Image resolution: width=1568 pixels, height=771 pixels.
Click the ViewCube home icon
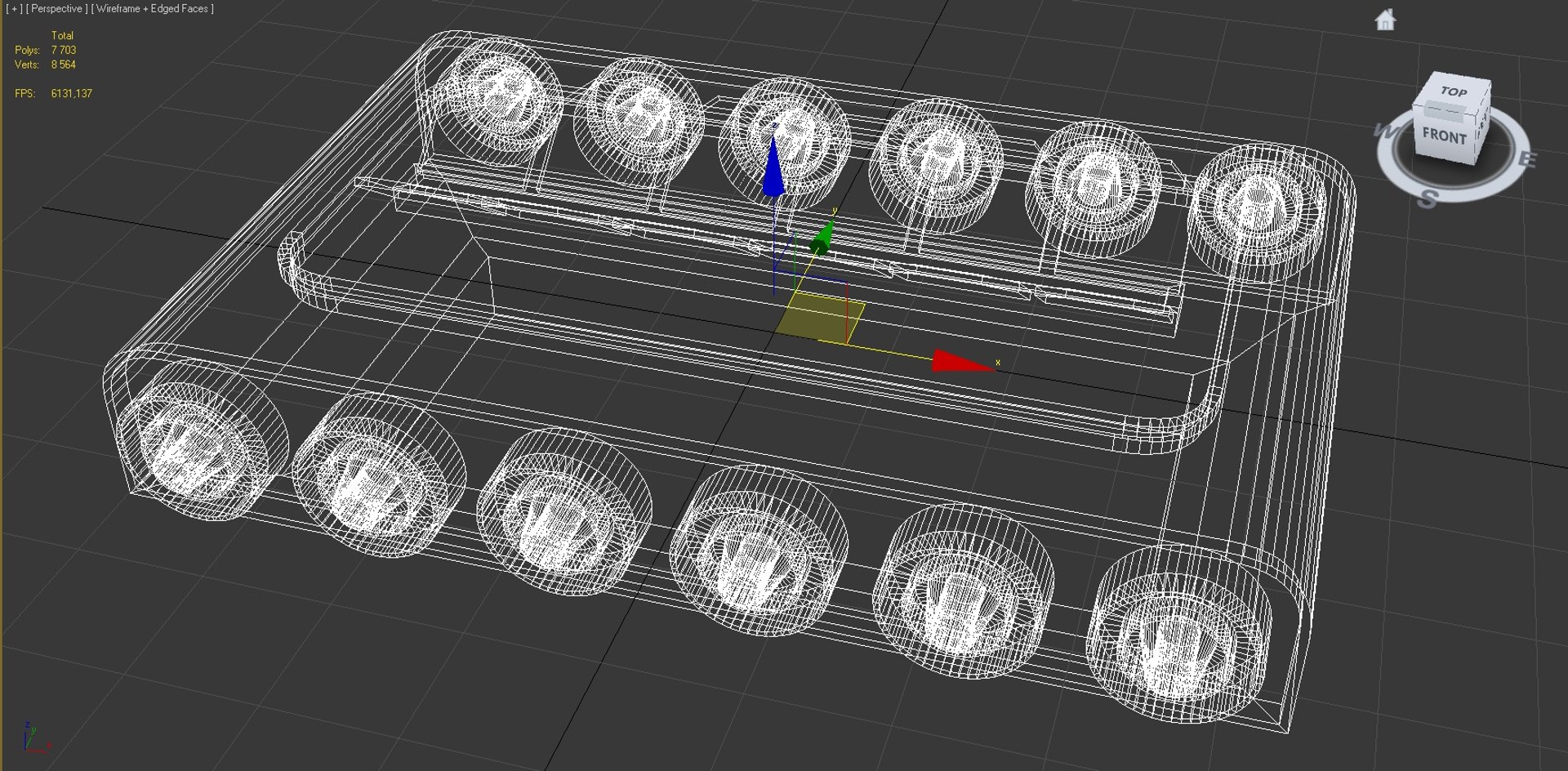(x=1385, y=20)
